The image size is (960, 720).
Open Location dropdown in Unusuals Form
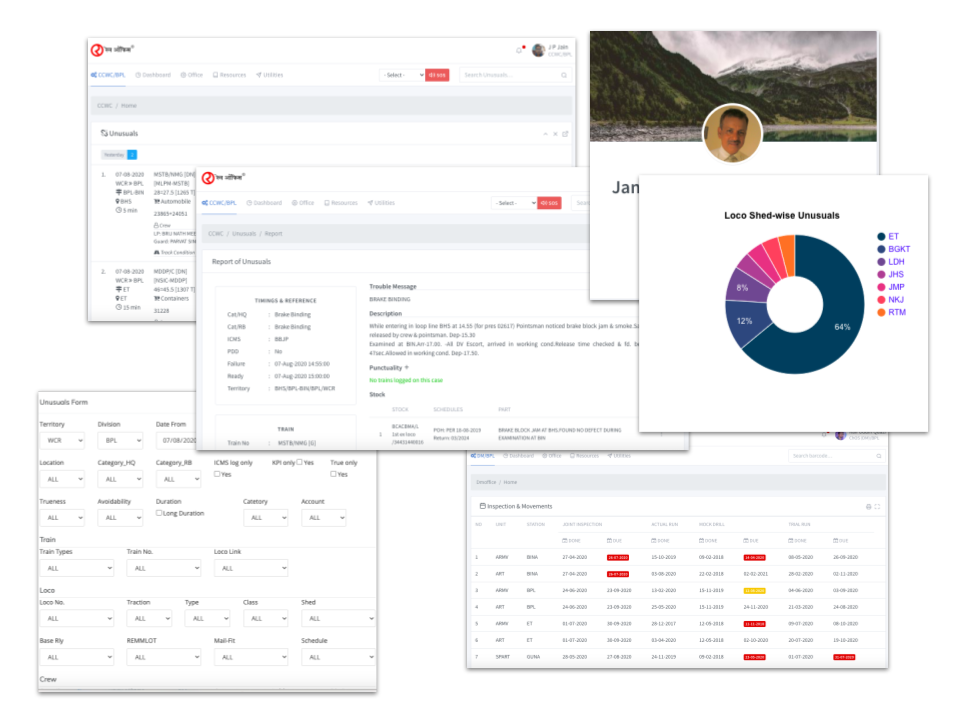(62, 479)
